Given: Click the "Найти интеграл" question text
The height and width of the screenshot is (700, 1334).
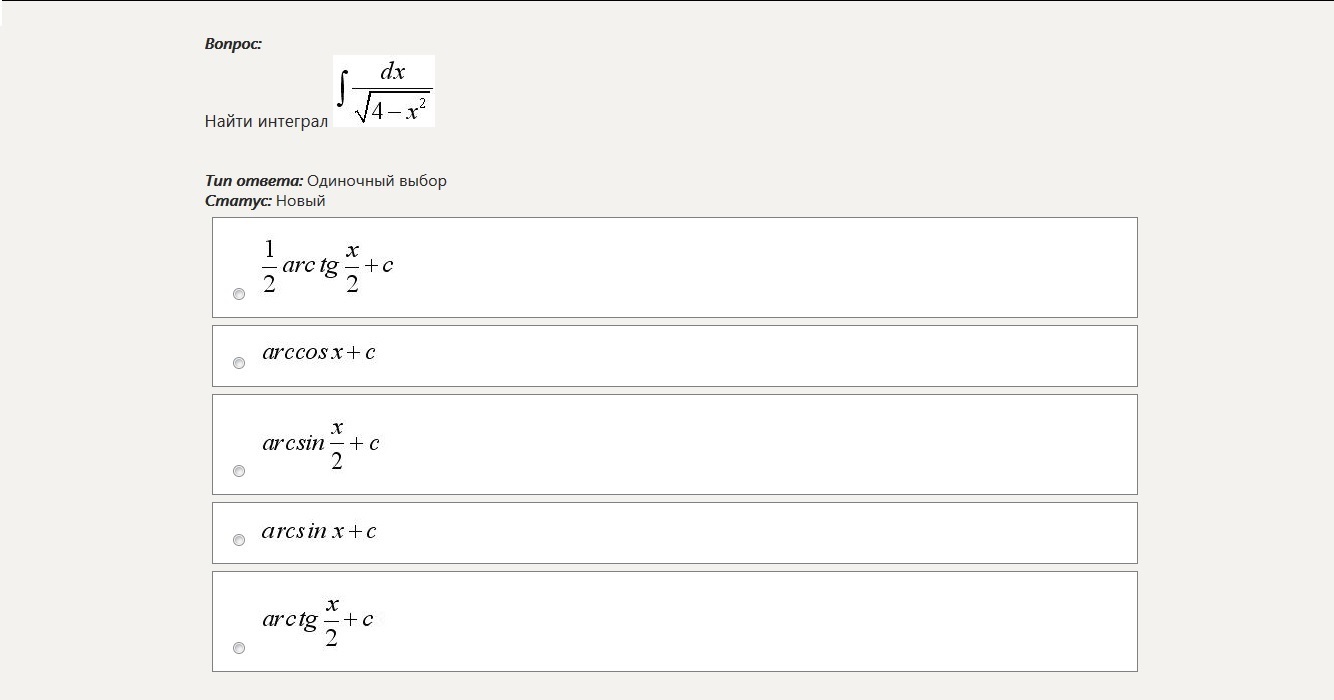Looking at the screenshot, I should (266, 121).
